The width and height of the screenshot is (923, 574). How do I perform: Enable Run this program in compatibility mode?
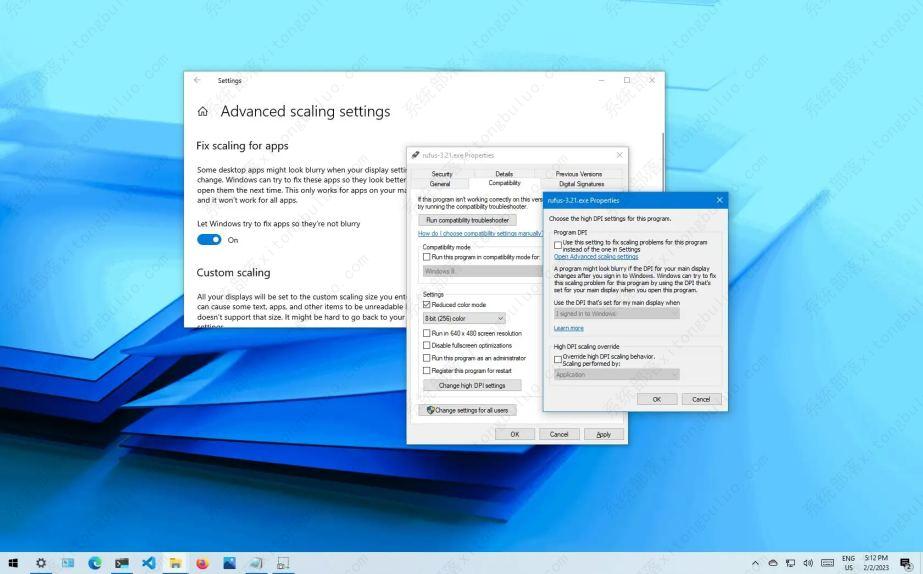click(427, 257)
